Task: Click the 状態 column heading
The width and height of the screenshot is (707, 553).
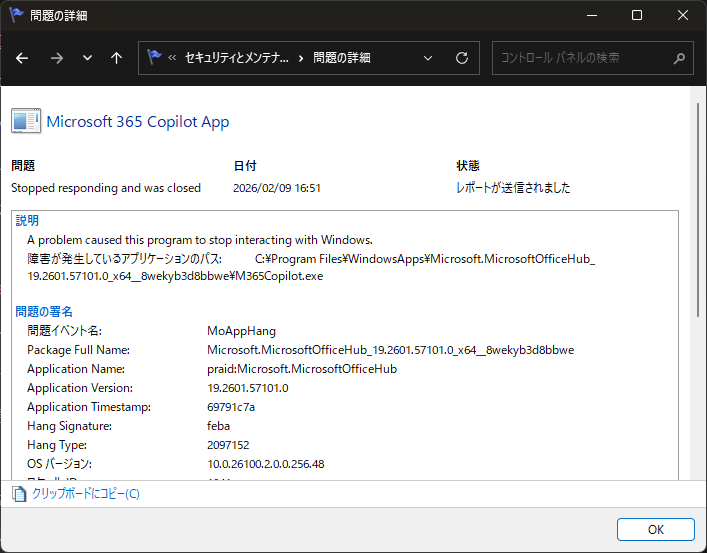Action: click(468, 166)
